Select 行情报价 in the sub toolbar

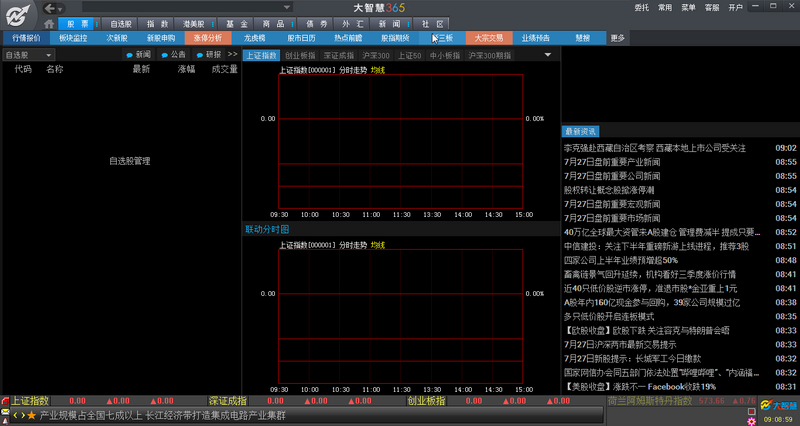pyautogui.click(x=27, y=38)
